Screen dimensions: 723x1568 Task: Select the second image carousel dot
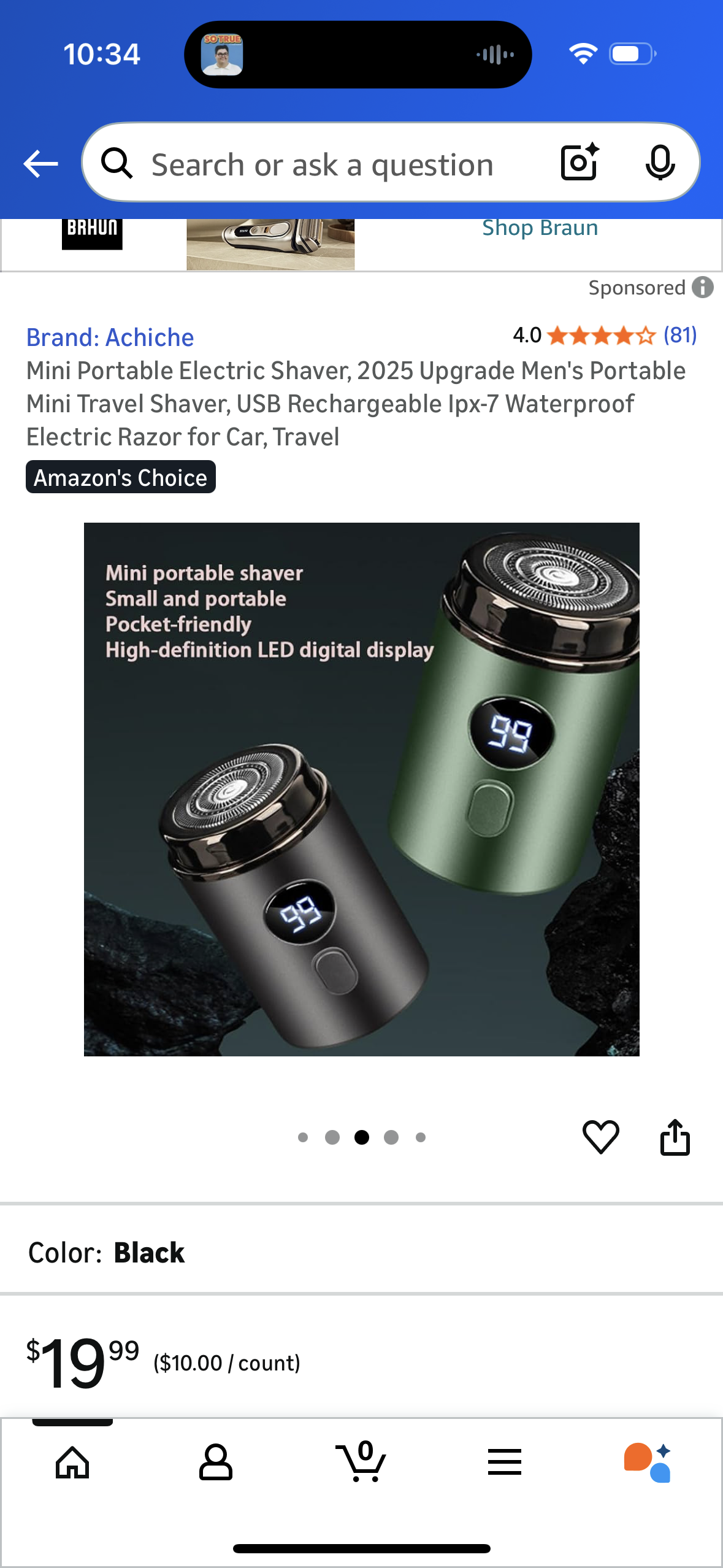[x=332, y=1137]
